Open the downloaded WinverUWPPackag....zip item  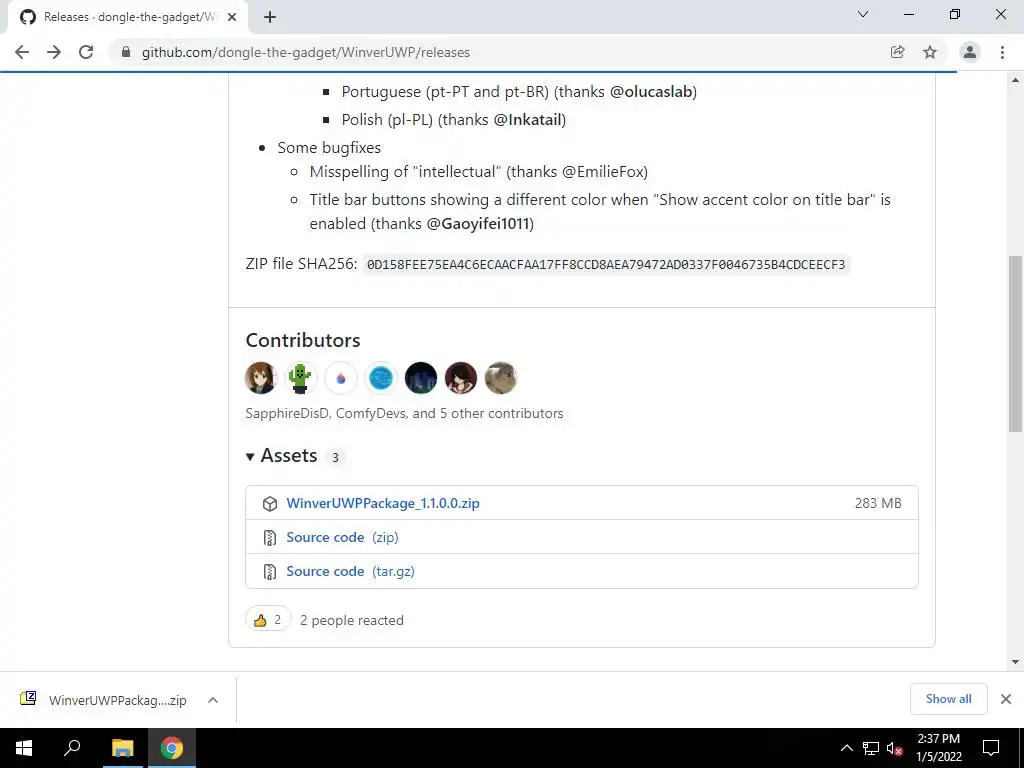point(103,700)
